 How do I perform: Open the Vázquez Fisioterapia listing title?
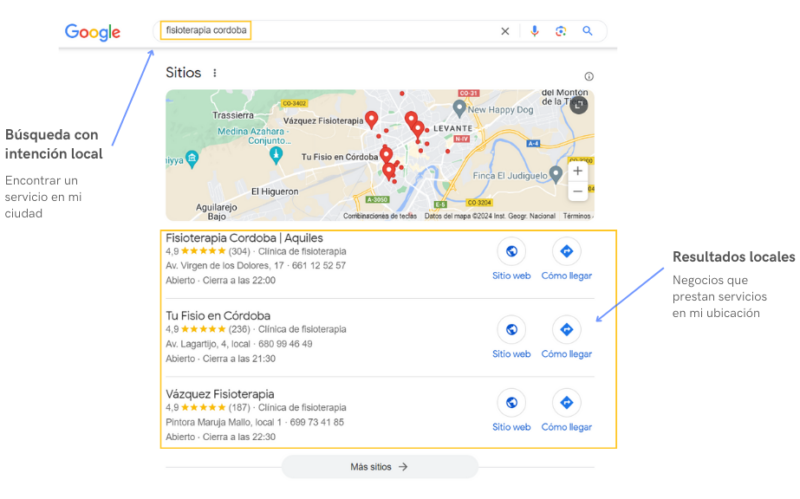point(220,394)
